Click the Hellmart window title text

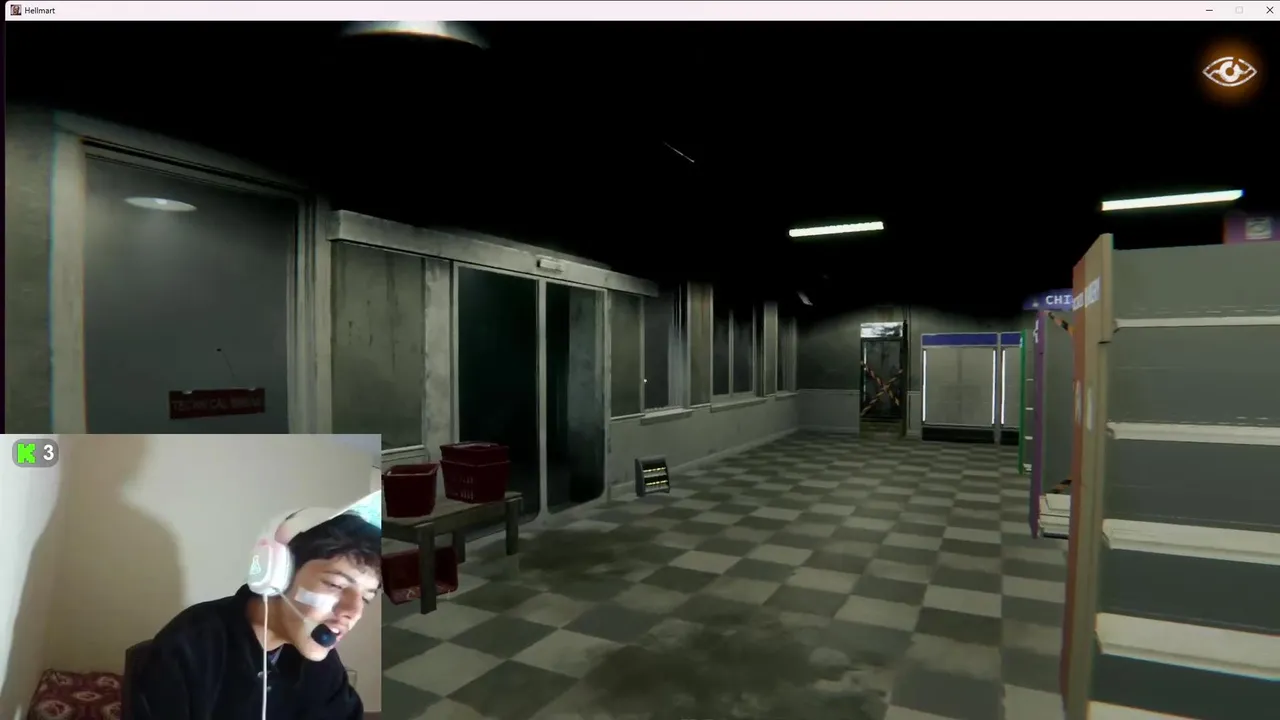click(40, 10)
